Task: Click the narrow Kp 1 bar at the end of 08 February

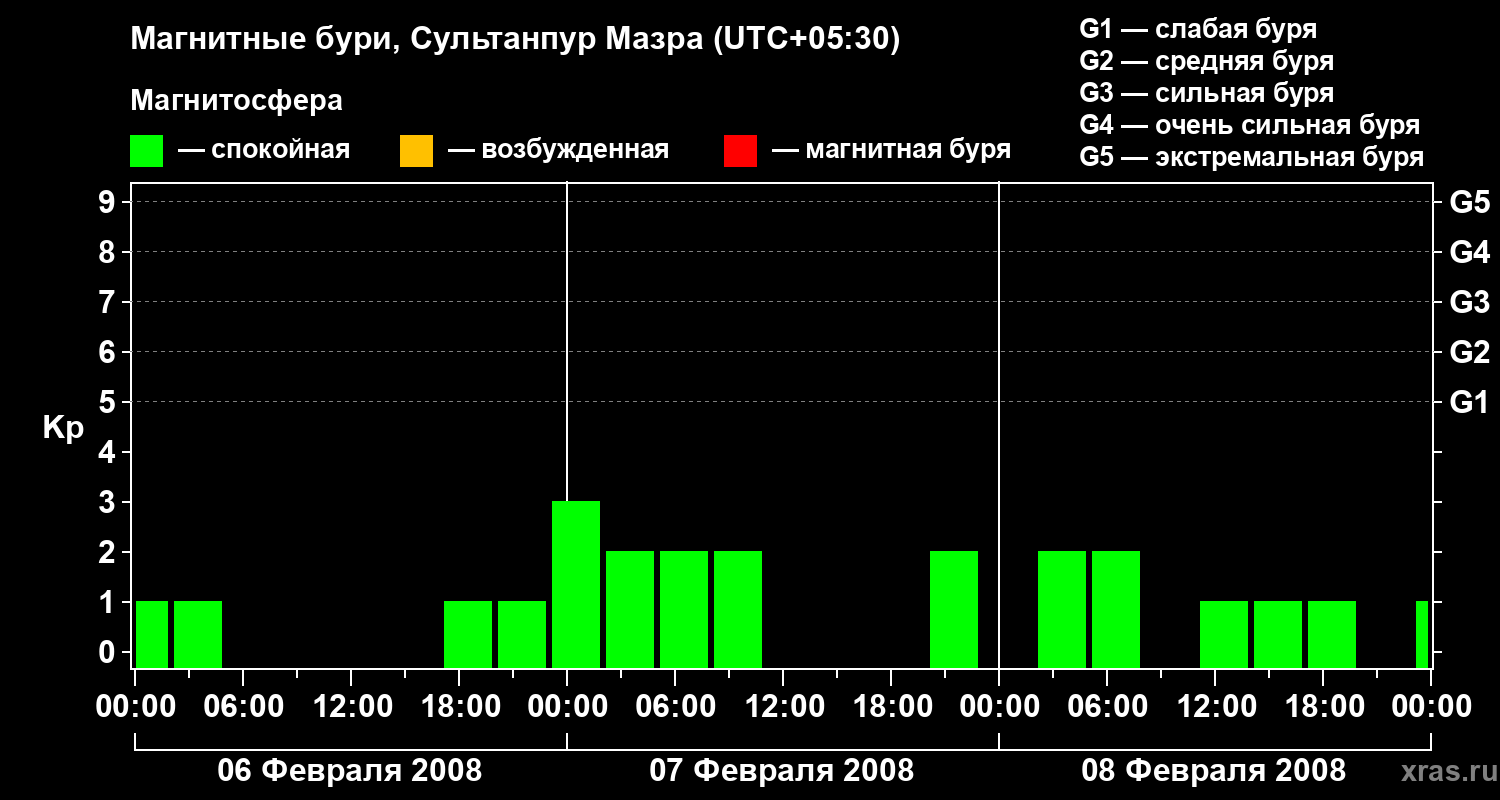Action: (x=1422, y=634)
